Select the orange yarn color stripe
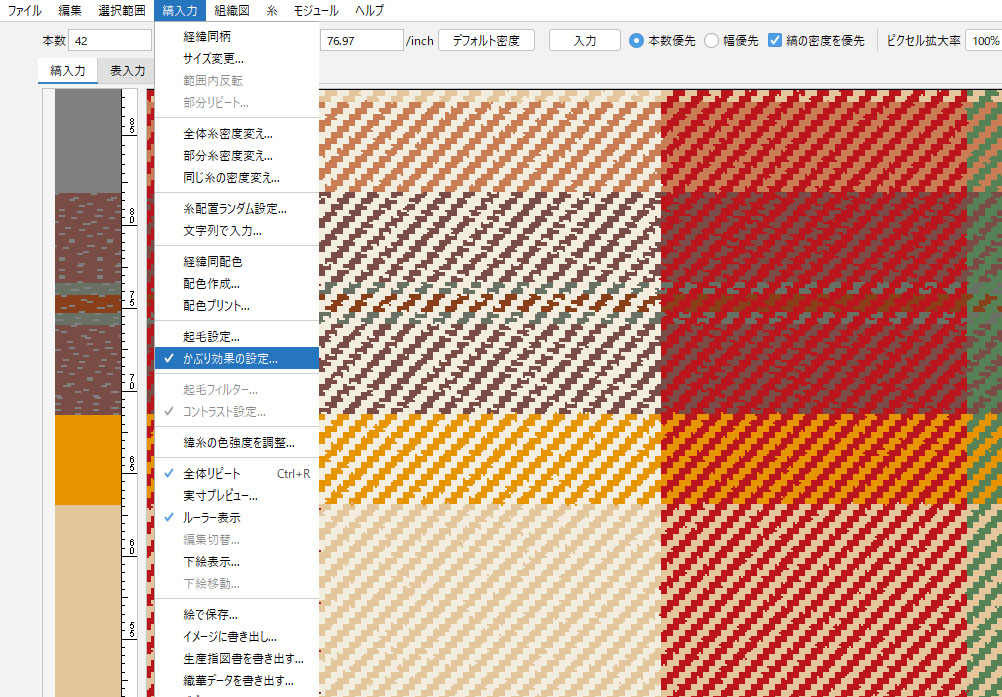This screenshot has height=697, width=1002. (87, 460)
